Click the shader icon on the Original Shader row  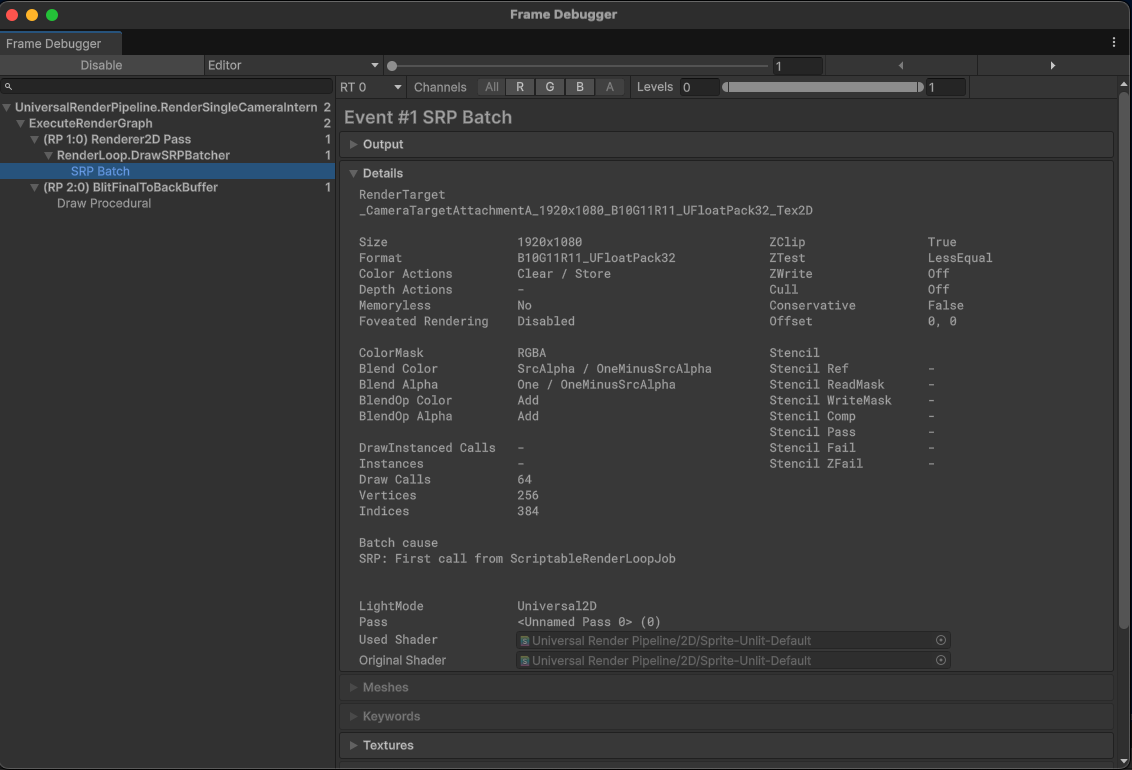525,660
